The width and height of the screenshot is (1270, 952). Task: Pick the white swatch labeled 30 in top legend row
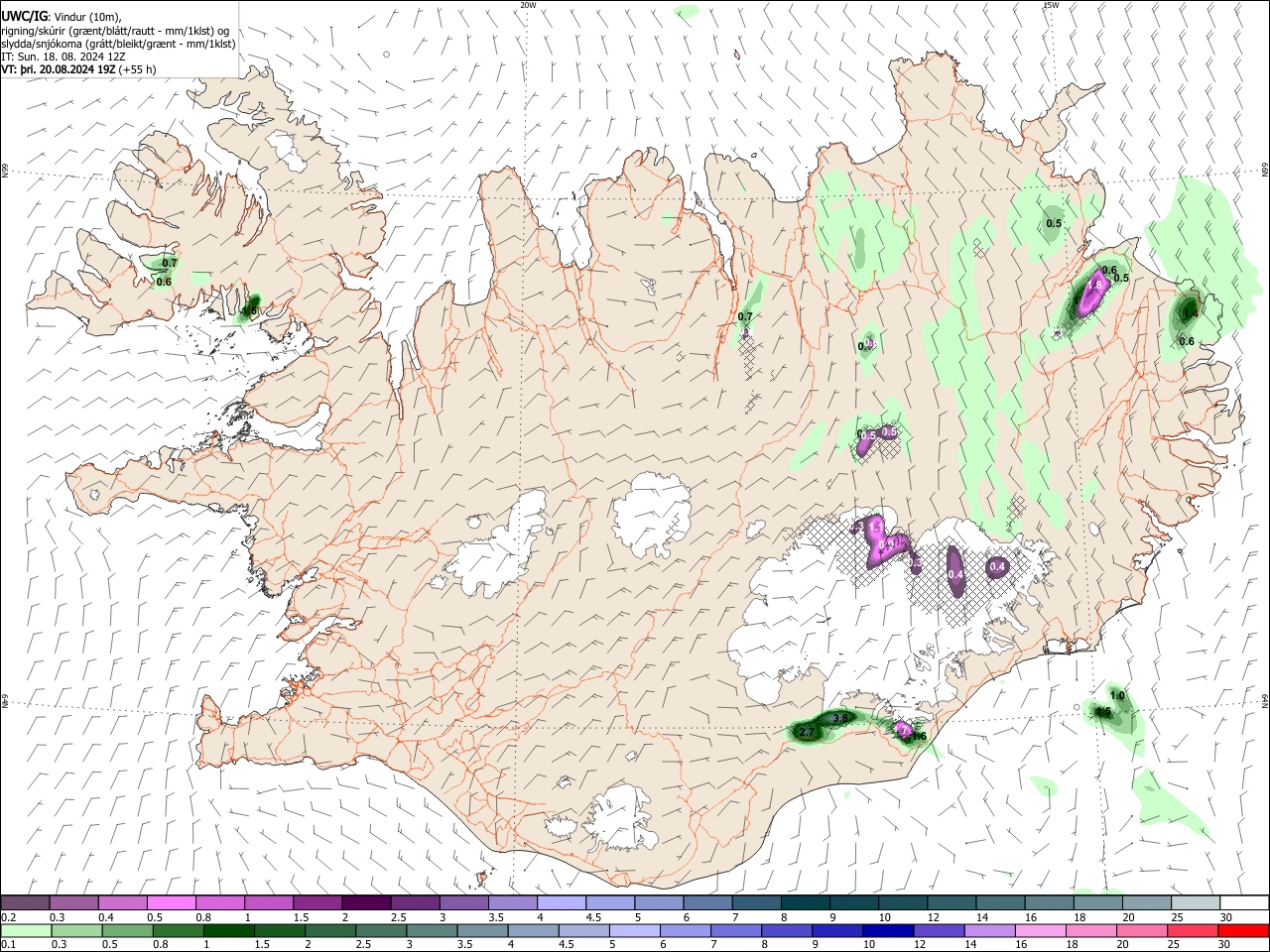1243,902
